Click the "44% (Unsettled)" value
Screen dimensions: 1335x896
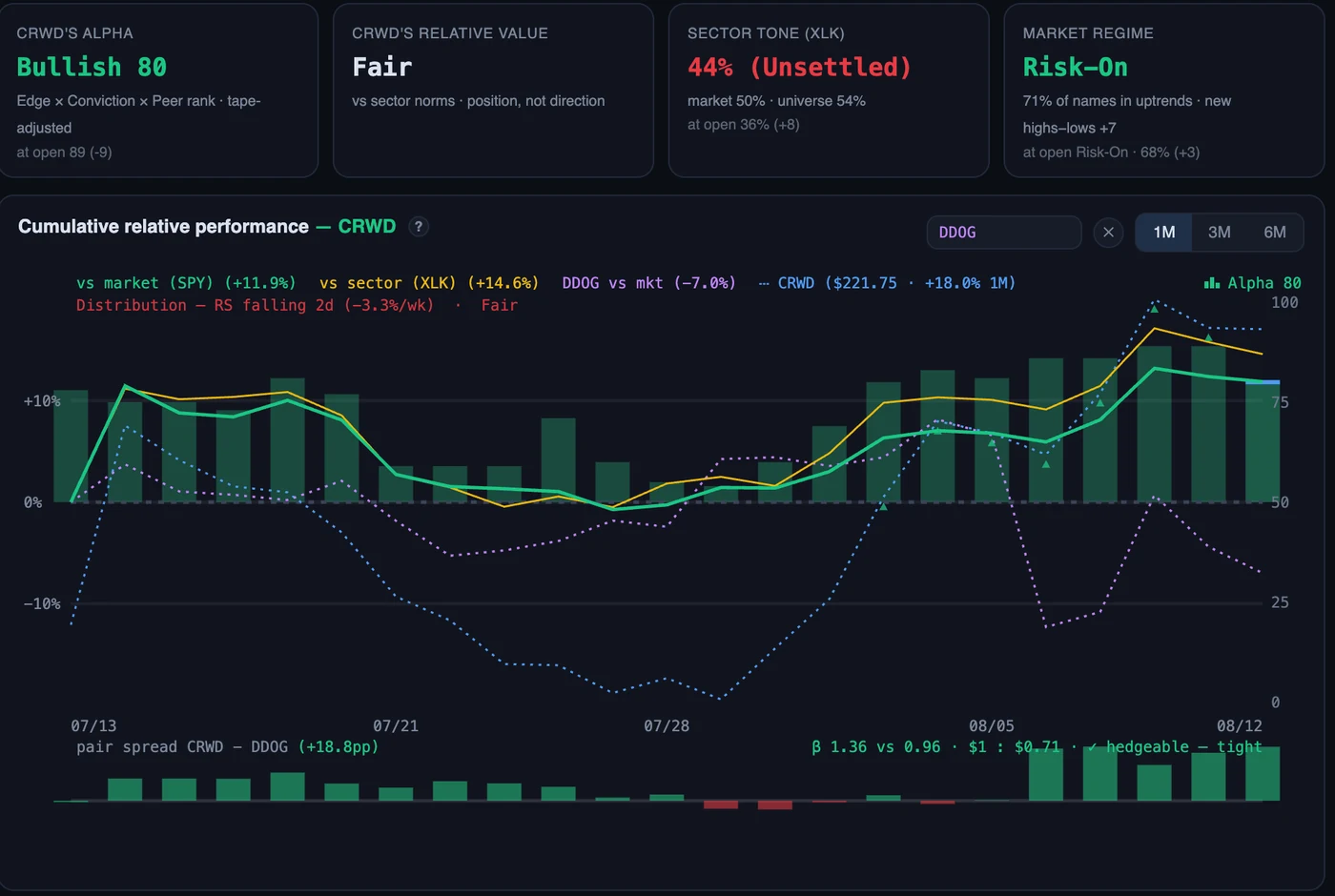(x=799, y=67)
